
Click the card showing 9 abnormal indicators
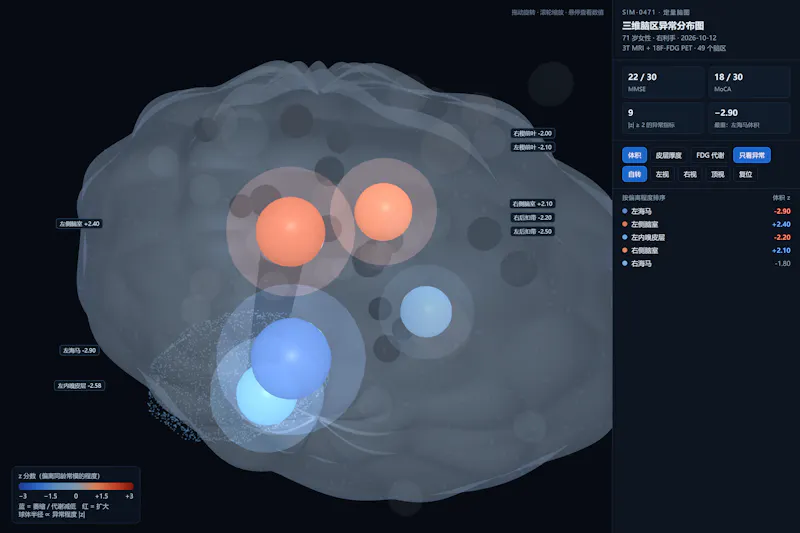point(663,118)
